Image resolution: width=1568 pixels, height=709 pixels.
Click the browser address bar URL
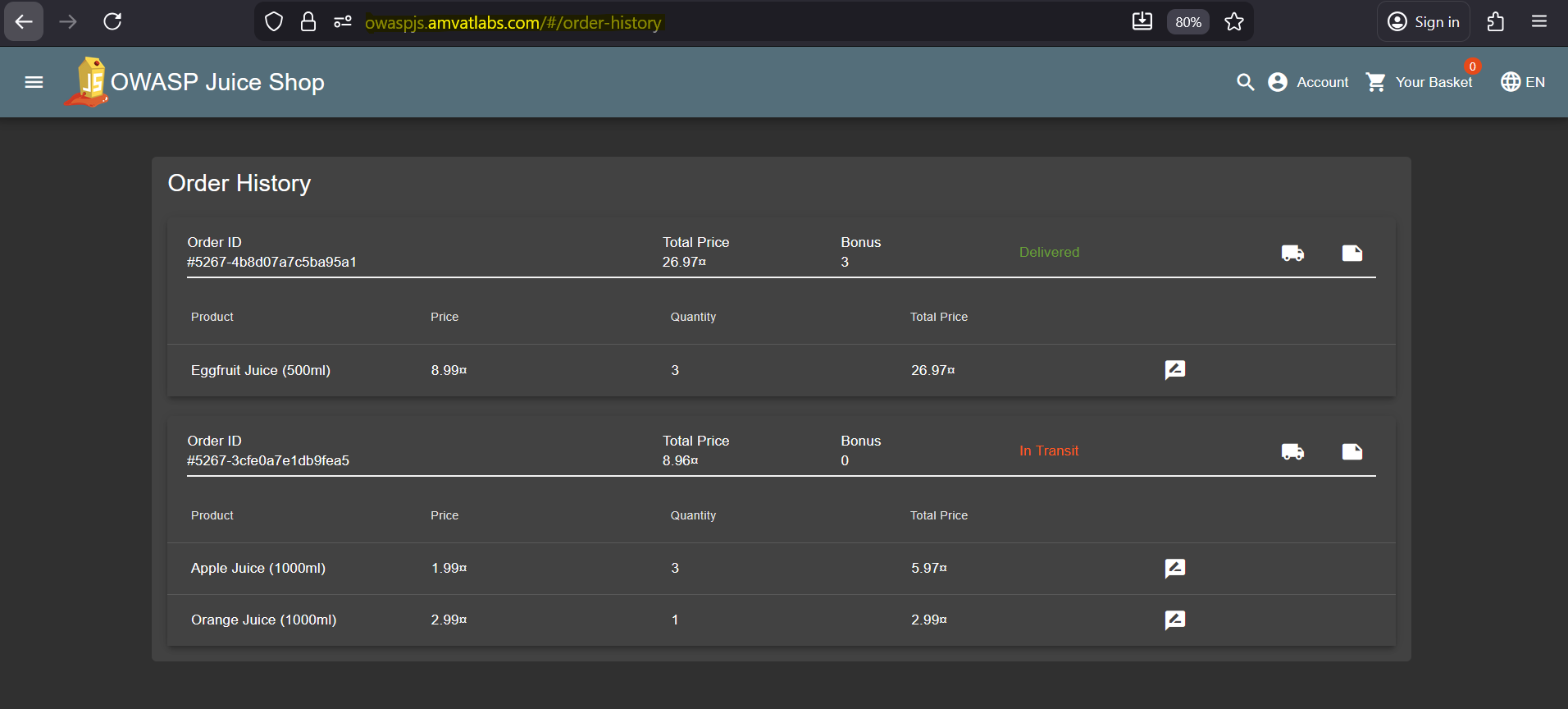click(x=513, y=23)
